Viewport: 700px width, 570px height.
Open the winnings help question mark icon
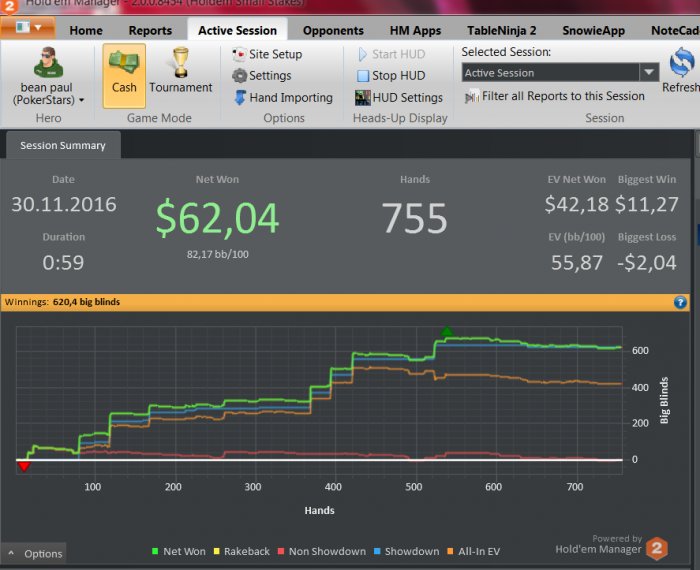(x=680, y=303)
